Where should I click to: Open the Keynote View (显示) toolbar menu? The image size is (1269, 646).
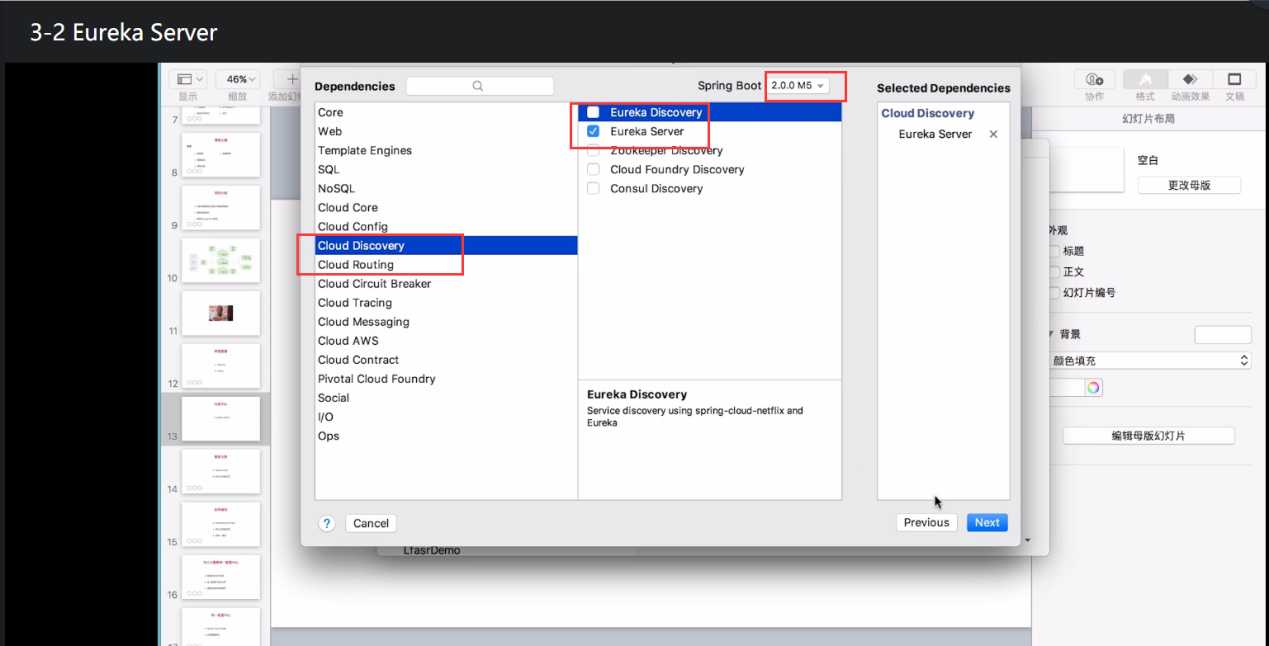pos(187,79)
